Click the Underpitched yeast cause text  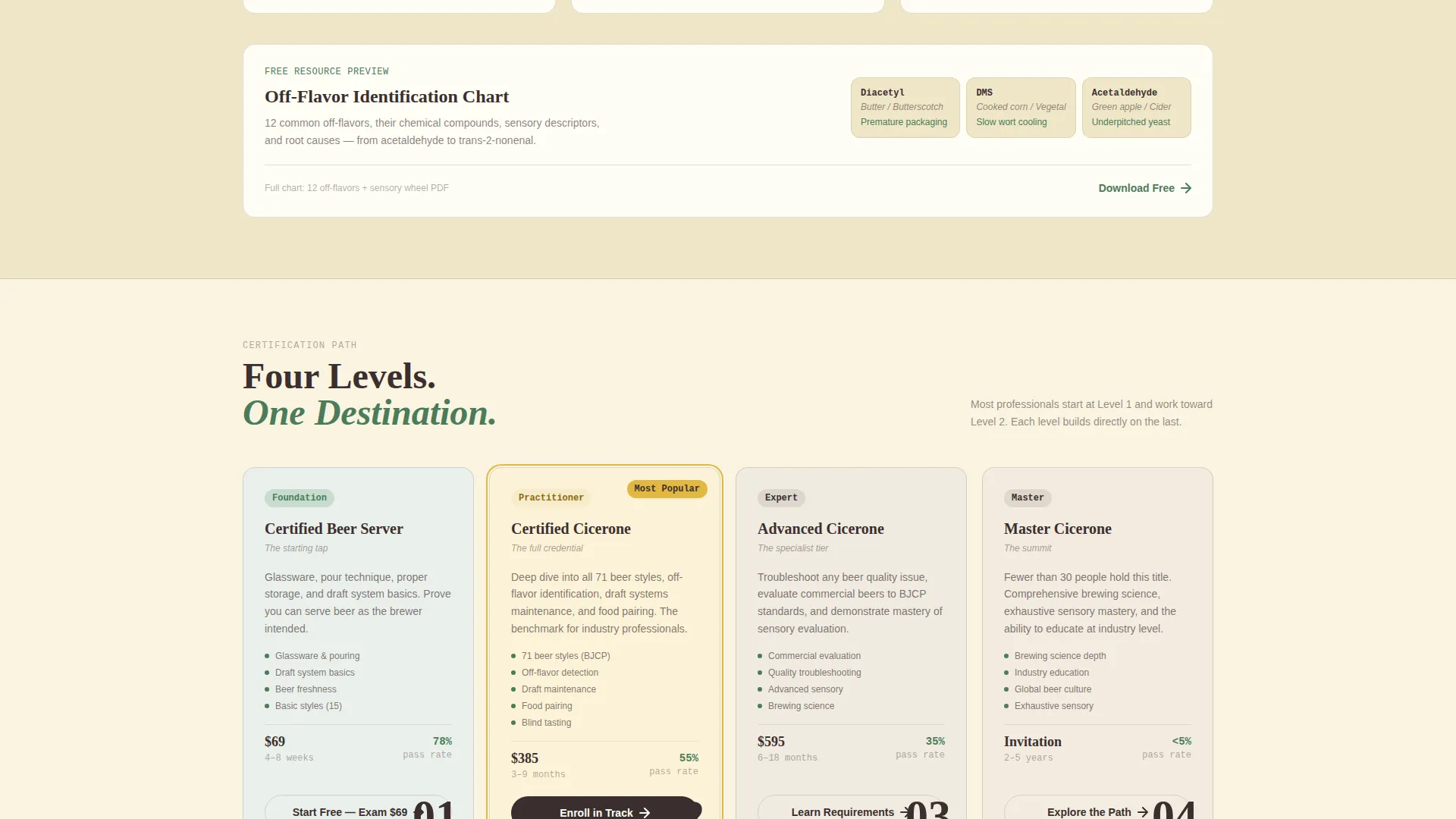point(1131,122)
